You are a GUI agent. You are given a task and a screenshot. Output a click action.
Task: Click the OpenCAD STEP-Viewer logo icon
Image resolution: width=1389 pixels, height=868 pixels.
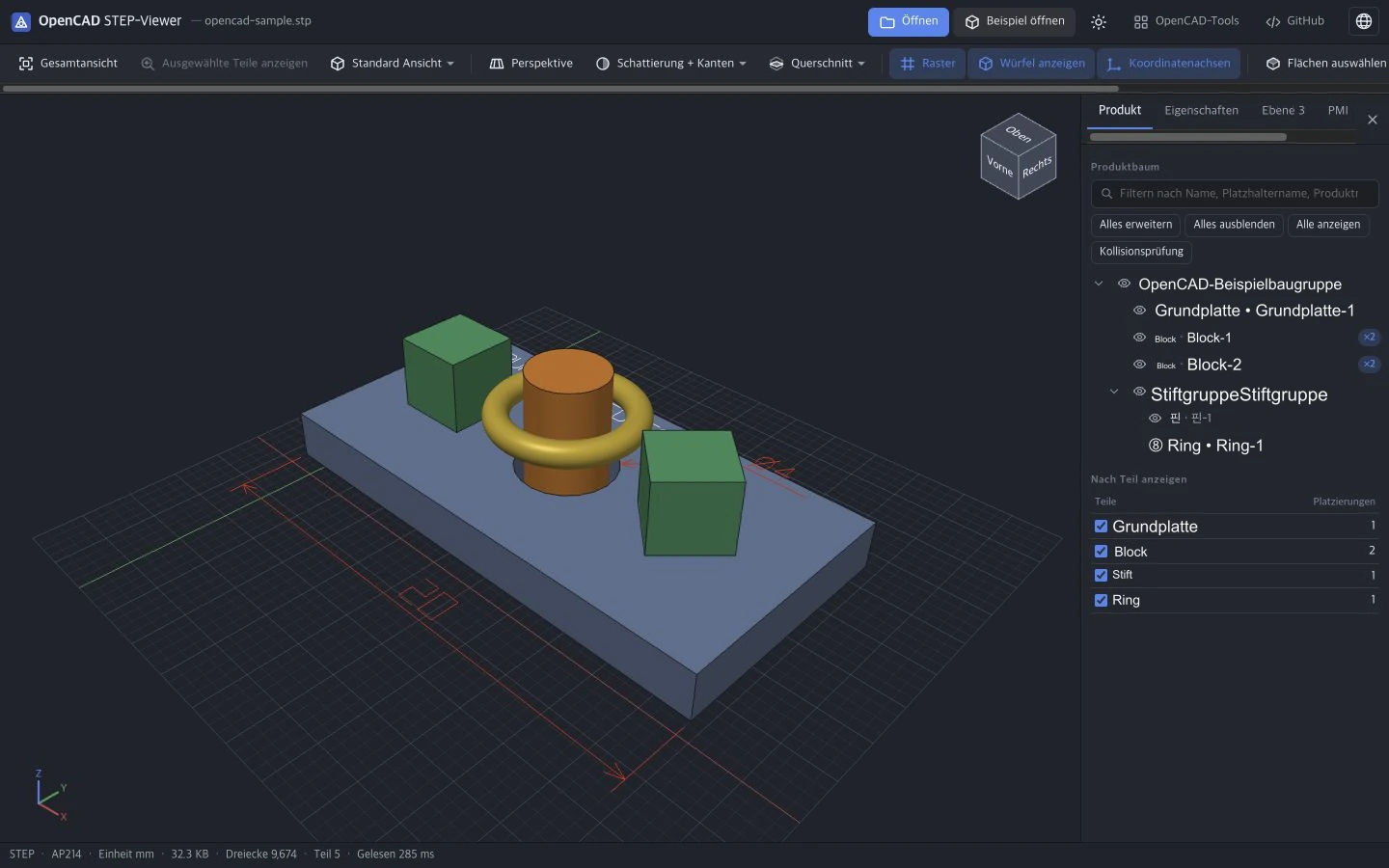pyautogui.click(x=20, y=21)
